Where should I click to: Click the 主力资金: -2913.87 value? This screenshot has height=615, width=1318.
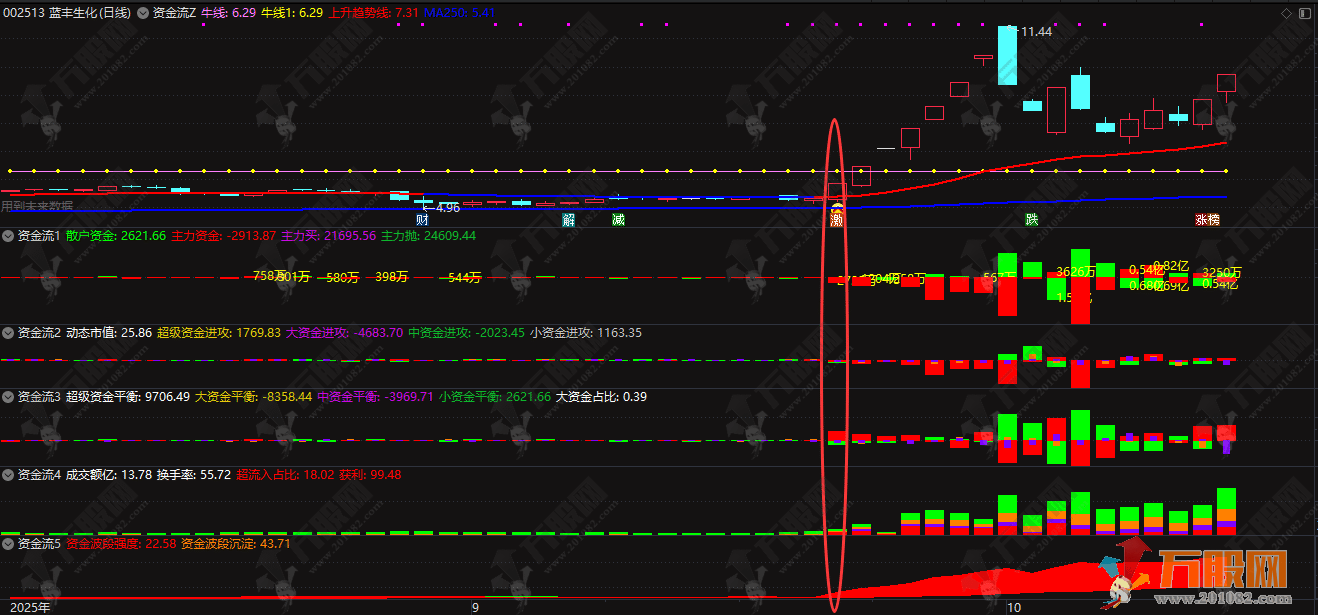pos(223,236)
